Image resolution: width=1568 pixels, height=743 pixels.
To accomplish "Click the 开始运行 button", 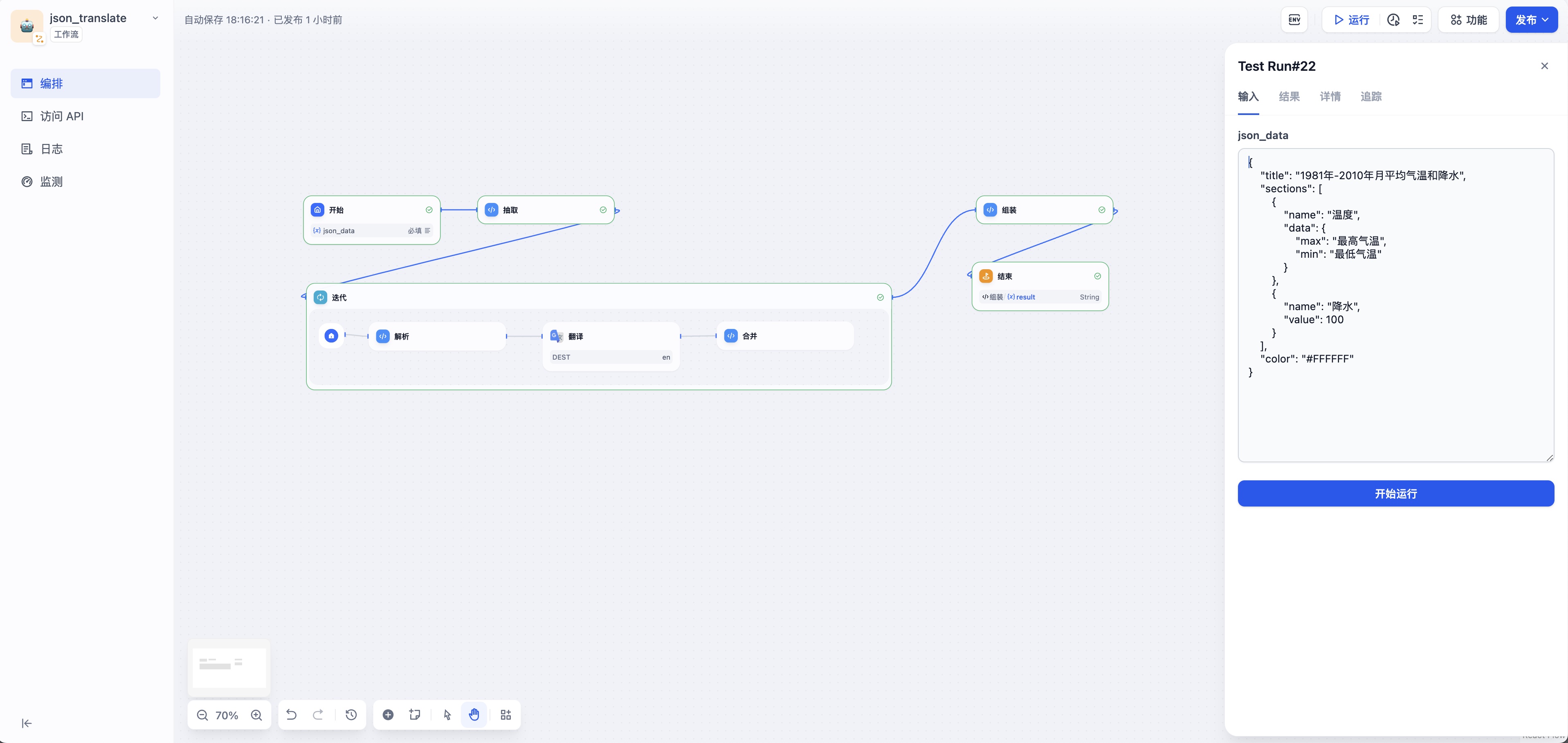I will (1395, 493).
